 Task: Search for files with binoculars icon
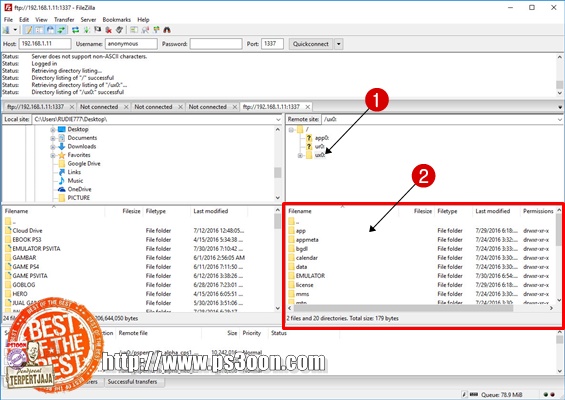(x=167, y=30)
